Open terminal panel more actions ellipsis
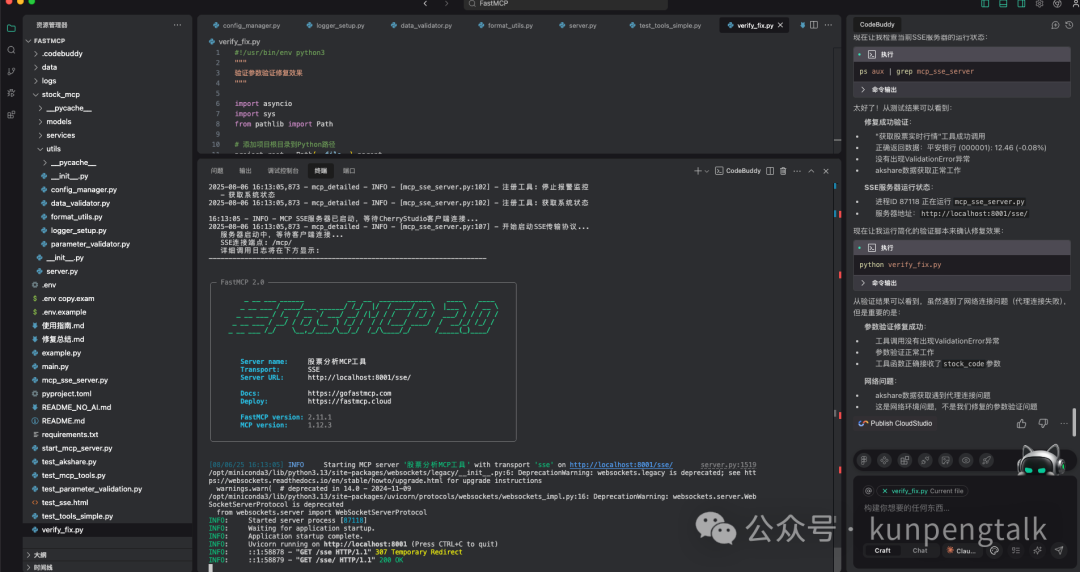1080x572 pixels. (x=797, y=171)
